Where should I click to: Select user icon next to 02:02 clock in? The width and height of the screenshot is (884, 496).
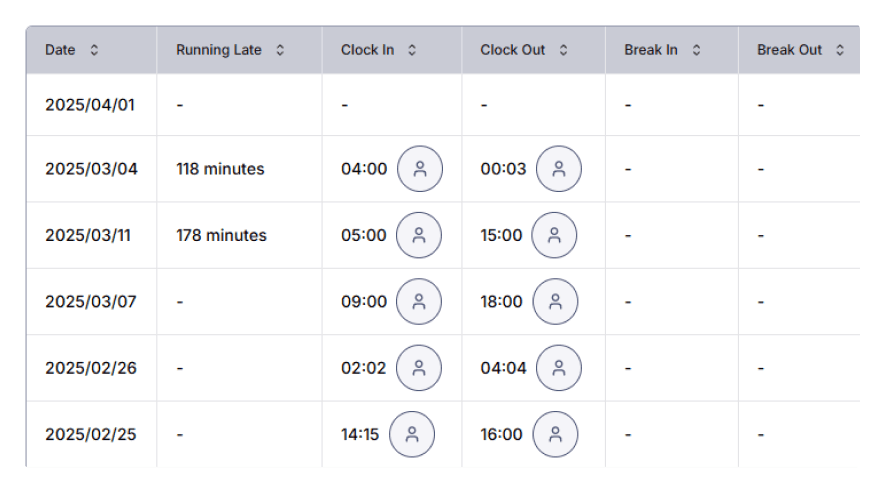pos(419,367)
